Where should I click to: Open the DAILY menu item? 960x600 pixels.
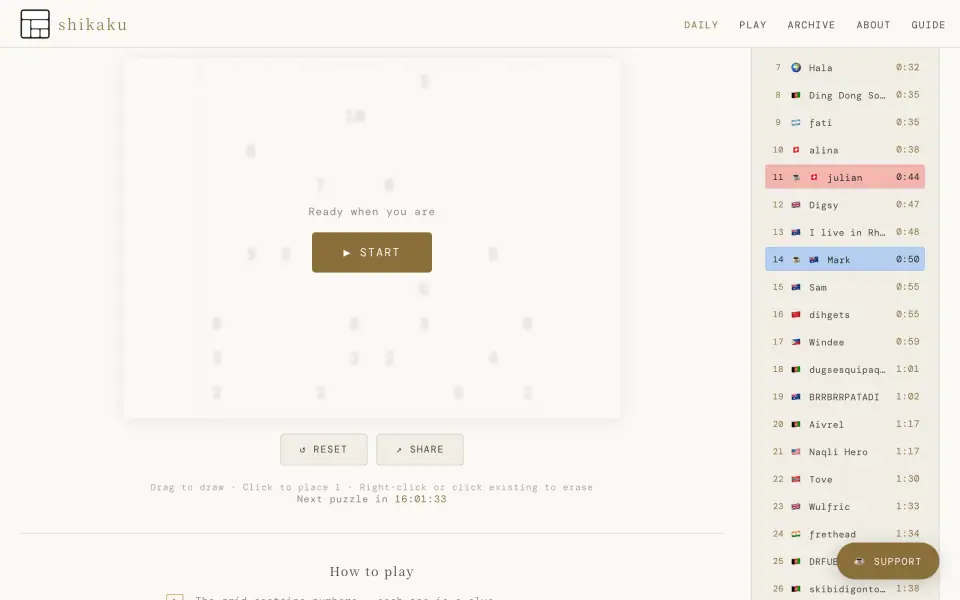pos(701,25)
